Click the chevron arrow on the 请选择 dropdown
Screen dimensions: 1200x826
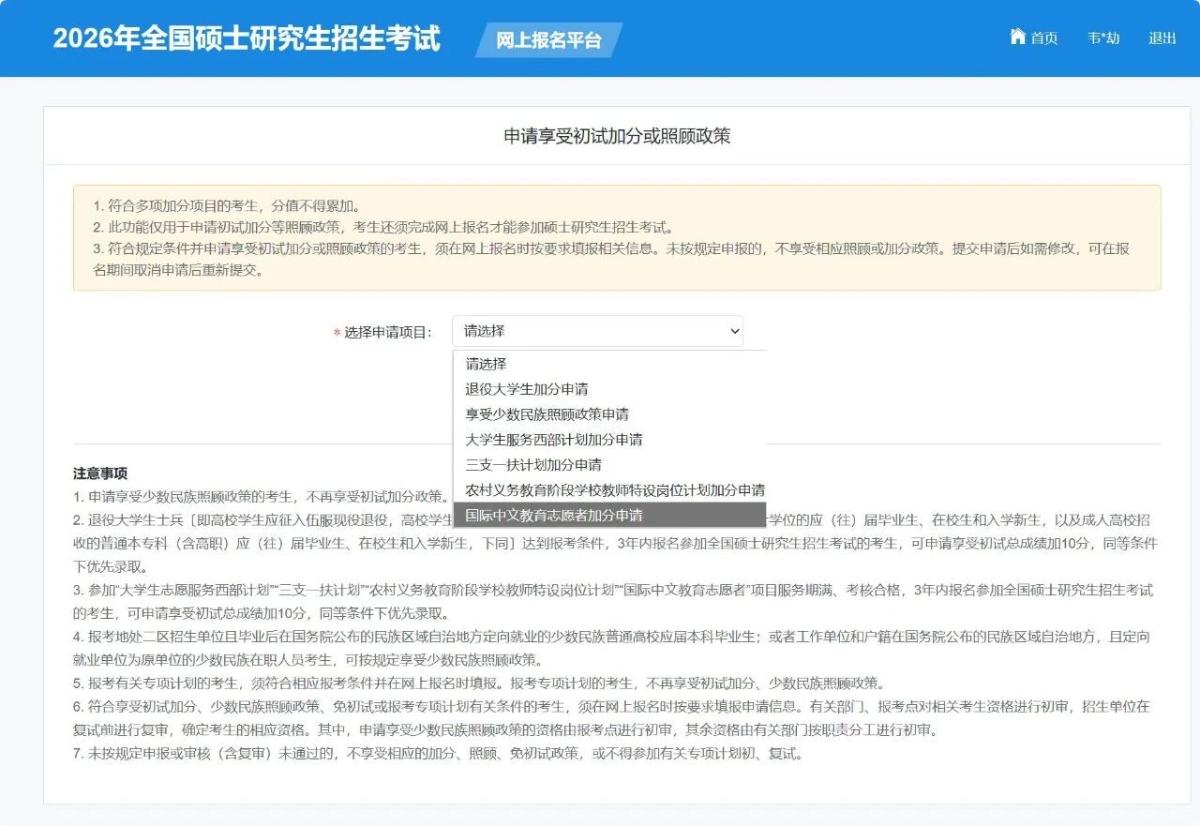point(735,331)
